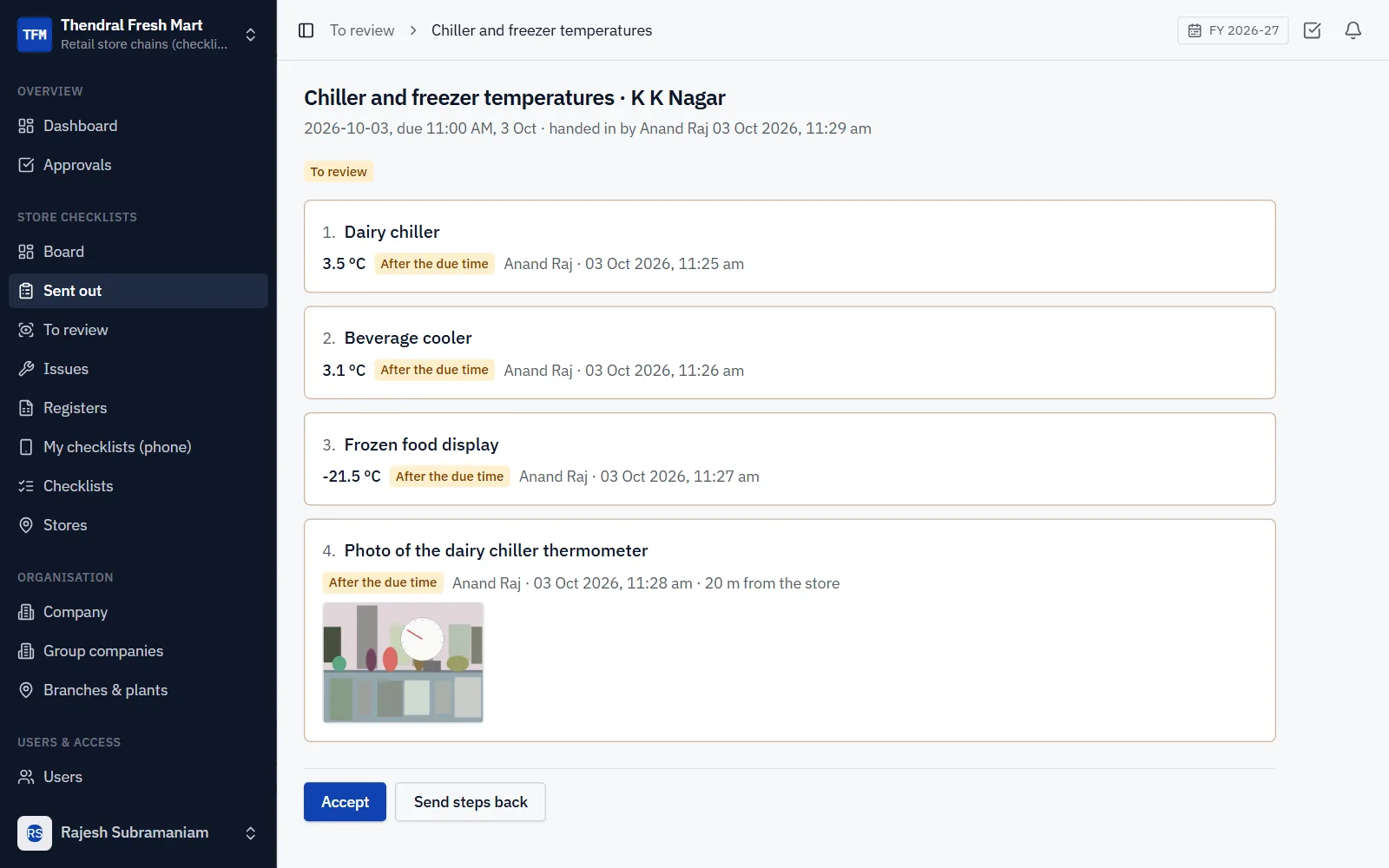Viewport: 1389px width, 868px height.
Task: Click the Dashboard icon in sidebar
Action: click(x=26, y=126)
